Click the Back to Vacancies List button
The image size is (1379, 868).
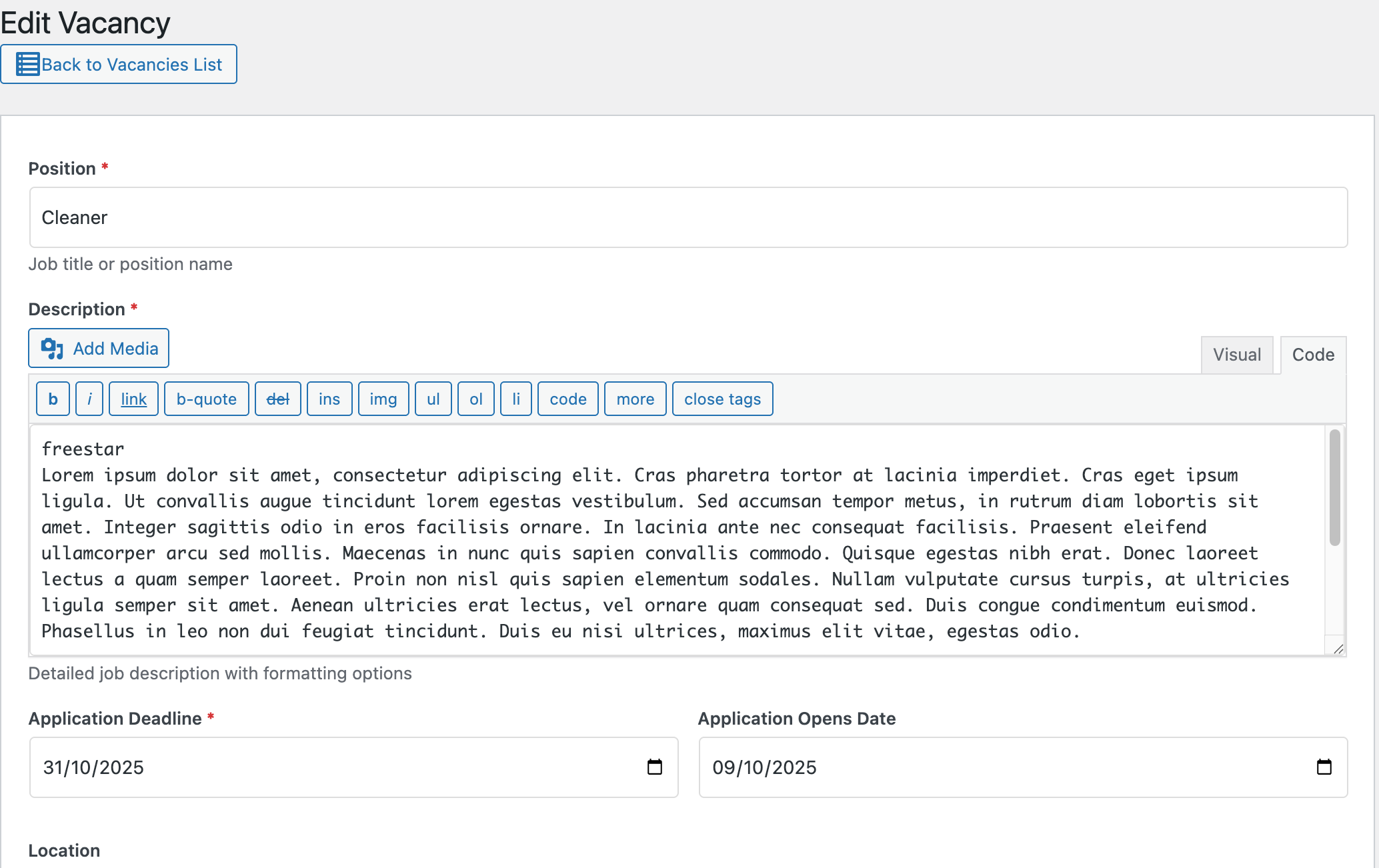click(119, 65)
